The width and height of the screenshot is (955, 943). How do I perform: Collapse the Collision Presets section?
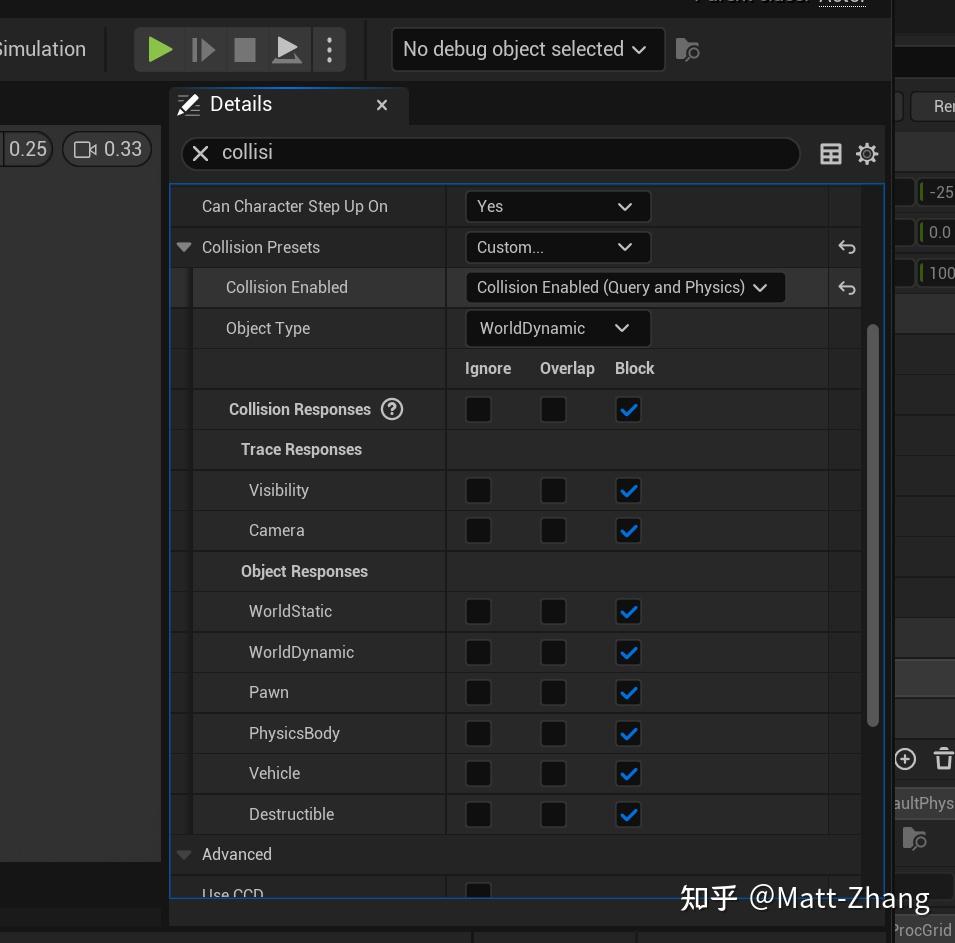pyautogui.click(x=184, y=247)
